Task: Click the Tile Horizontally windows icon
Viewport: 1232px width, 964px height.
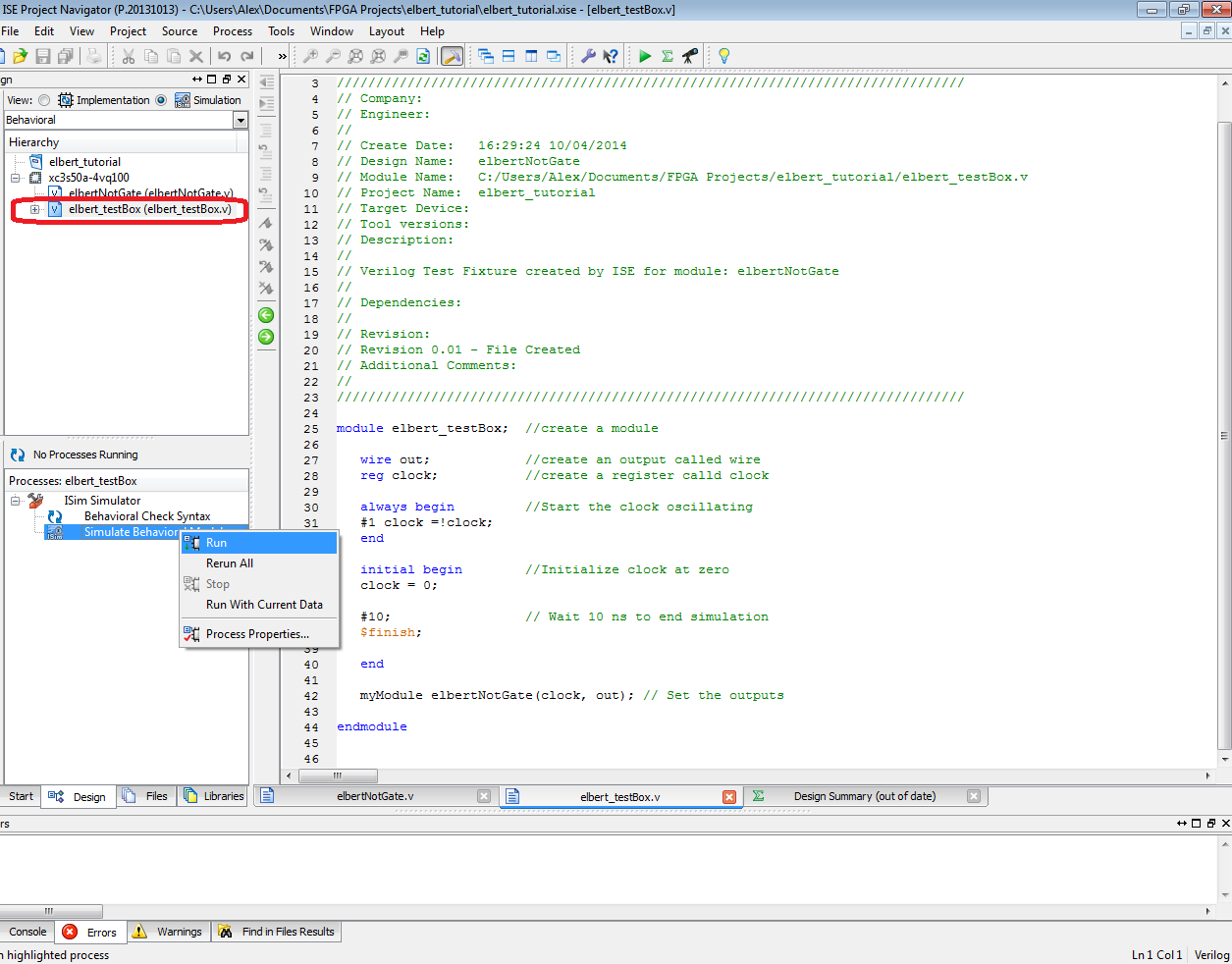Action: pyautogui.click(x=509, y=56)
